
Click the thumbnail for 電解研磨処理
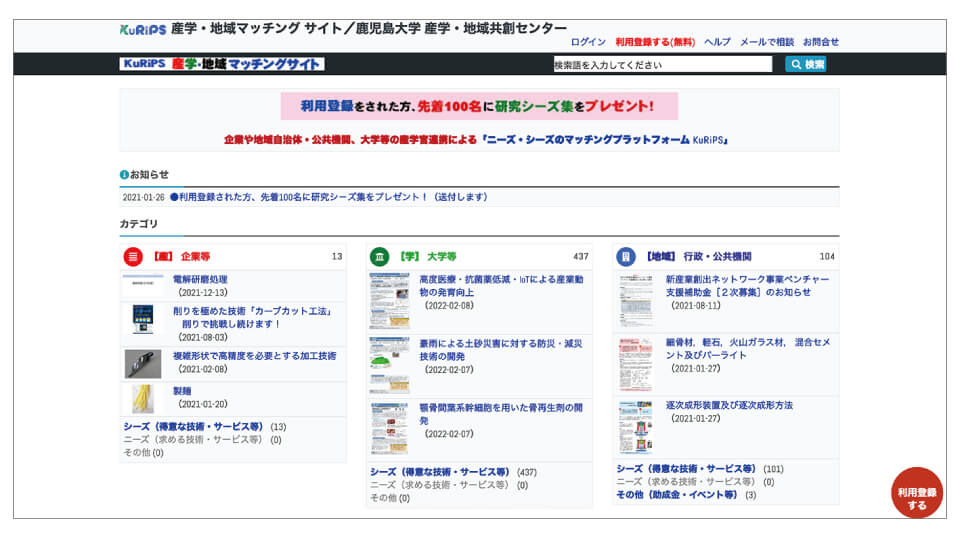(x=143, y=285)
